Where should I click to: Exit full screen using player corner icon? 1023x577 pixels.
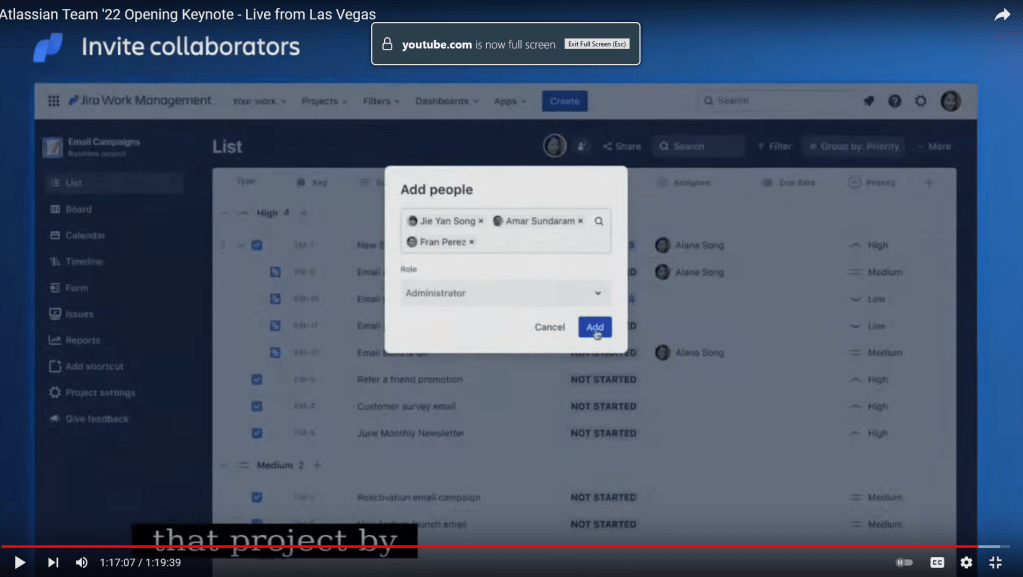pos(995,562)
